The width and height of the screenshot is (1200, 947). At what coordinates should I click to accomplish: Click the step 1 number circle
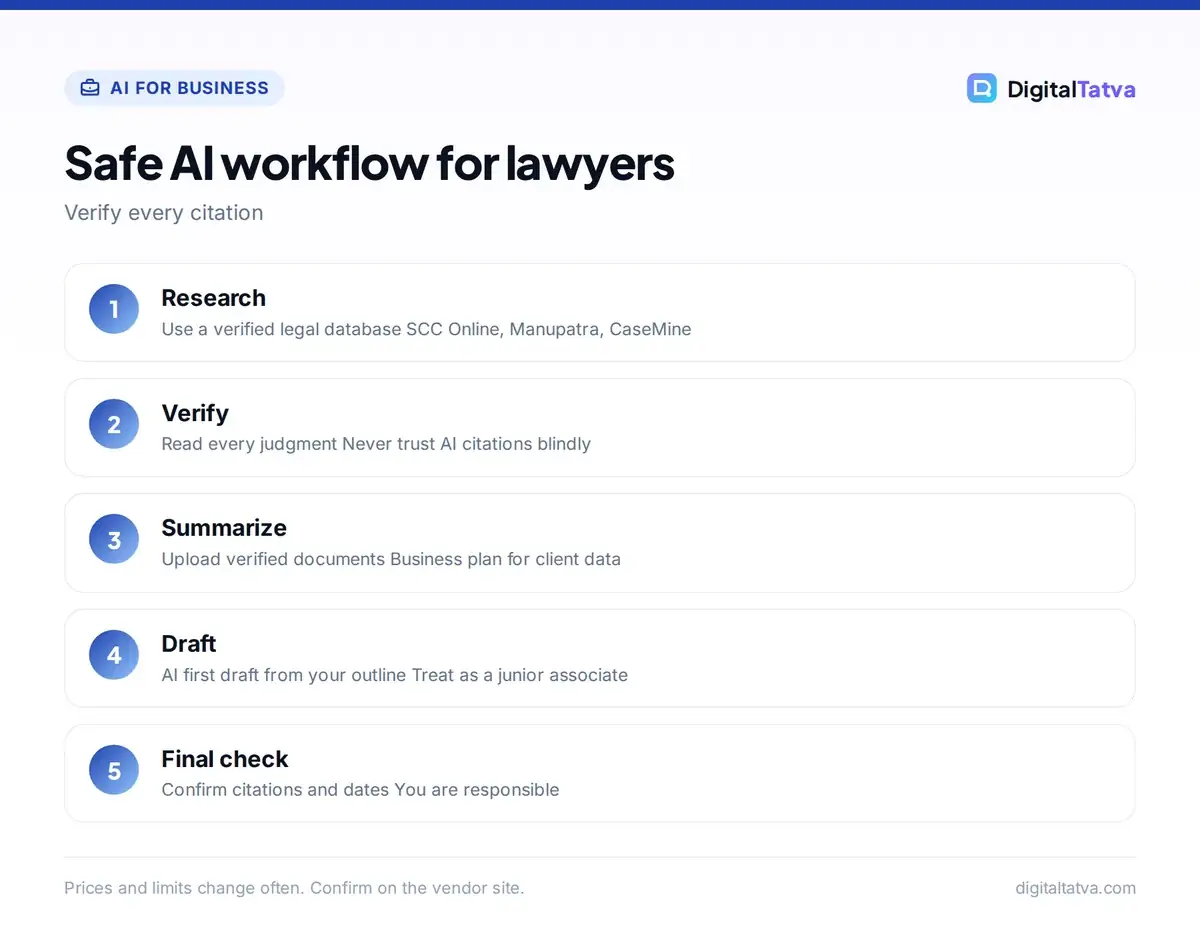pyautogui.click(x=114, y=309)
